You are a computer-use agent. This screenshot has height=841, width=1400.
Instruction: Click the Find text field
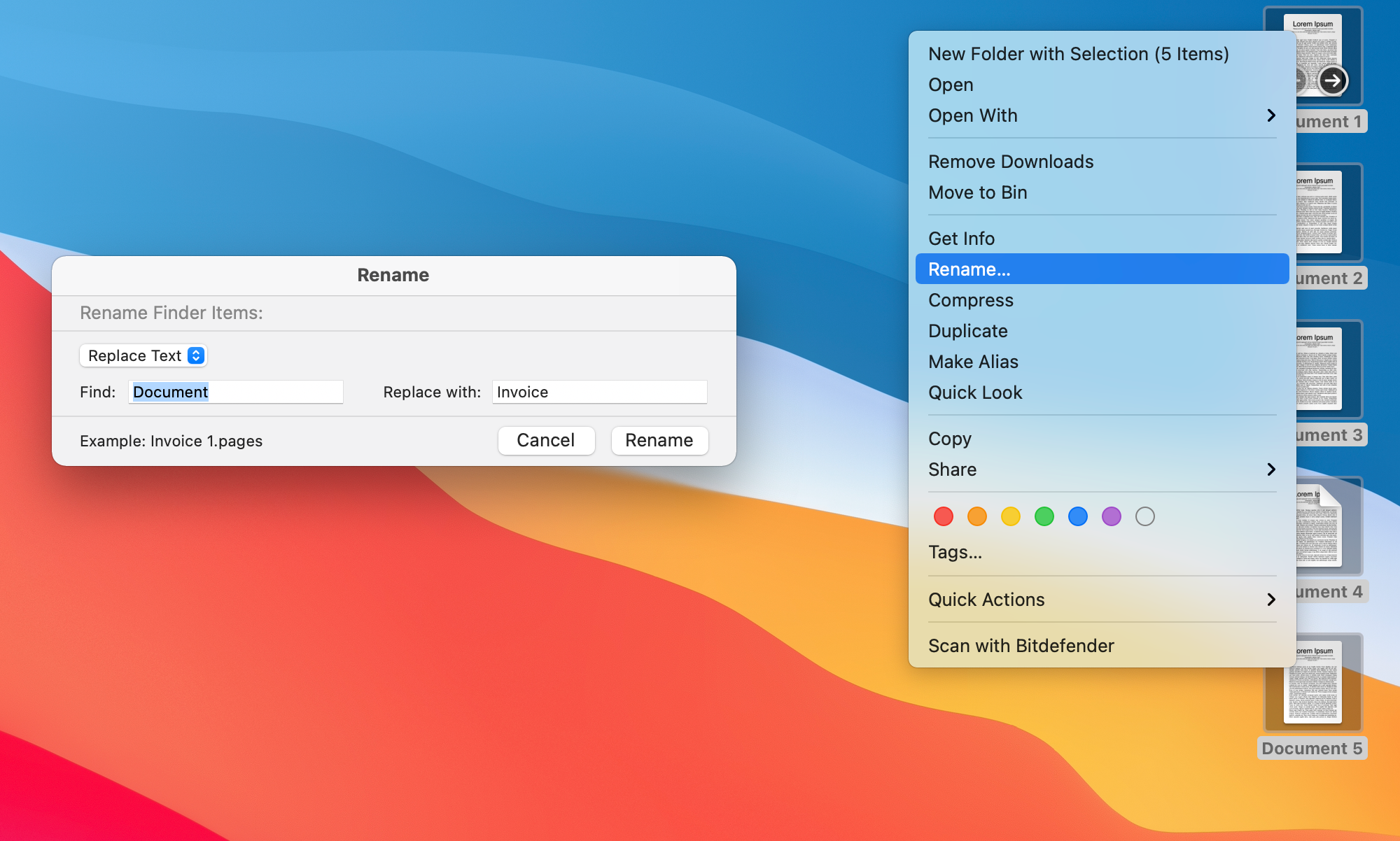coord(236,392)
